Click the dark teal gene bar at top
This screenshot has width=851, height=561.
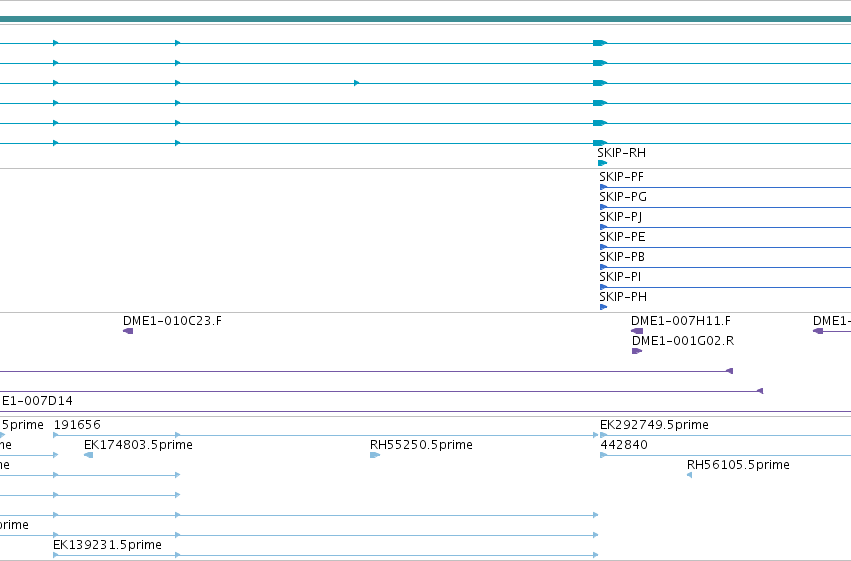426,19
